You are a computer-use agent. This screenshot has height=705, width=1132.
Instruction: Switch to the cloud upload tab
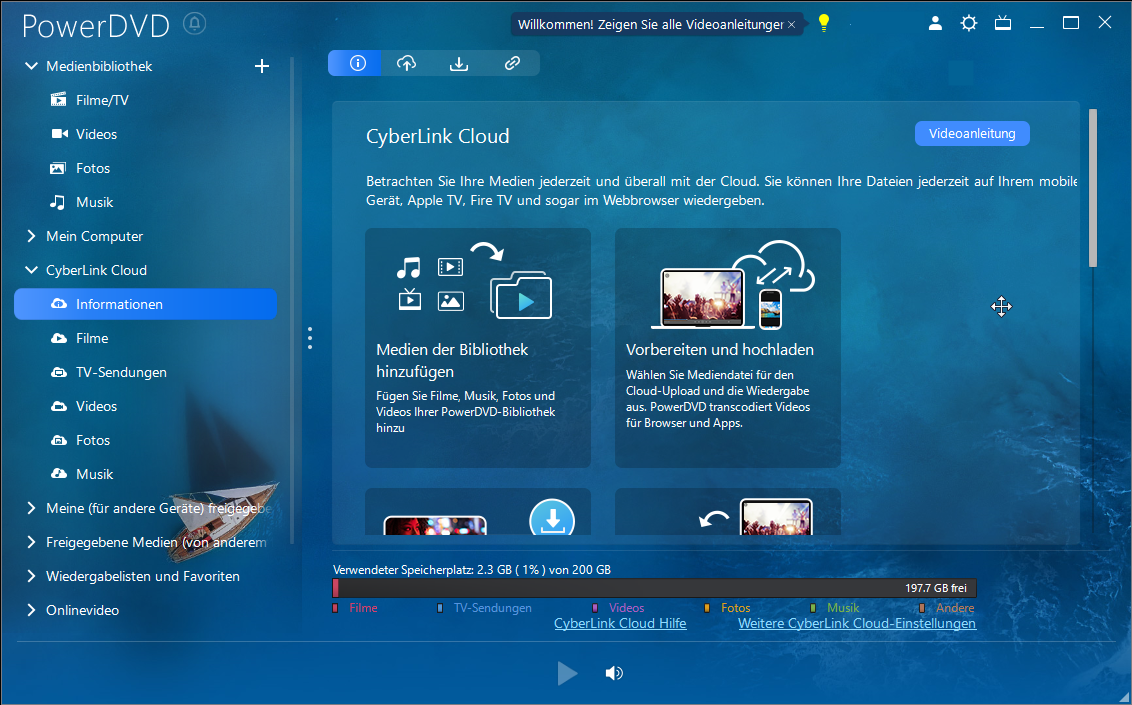pyautogui.click(x=406, y=64)
